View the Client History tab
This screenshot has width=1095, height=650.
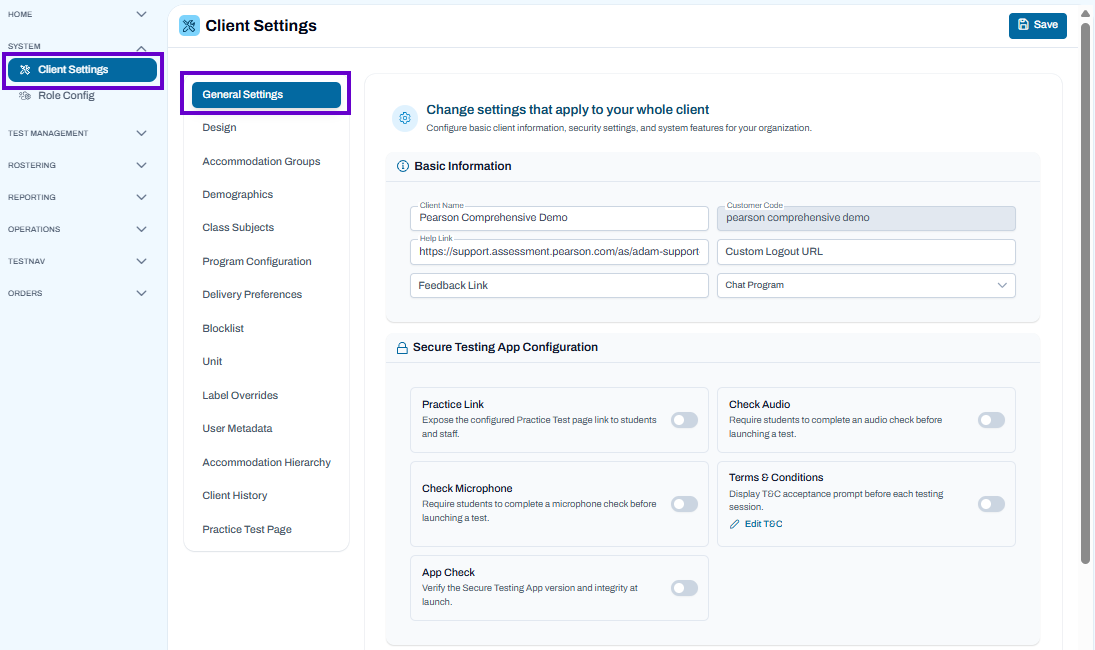click(235, 496)
